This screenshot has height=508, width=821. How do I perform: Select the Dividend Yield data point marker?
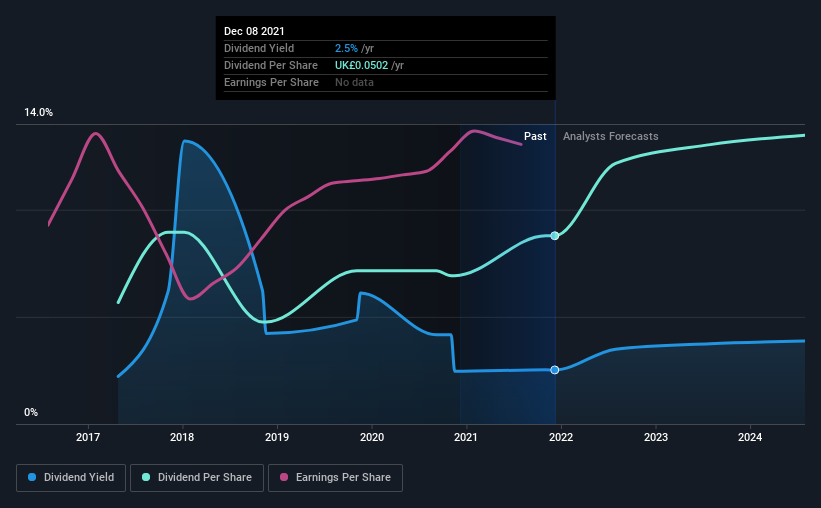[554, 370]
